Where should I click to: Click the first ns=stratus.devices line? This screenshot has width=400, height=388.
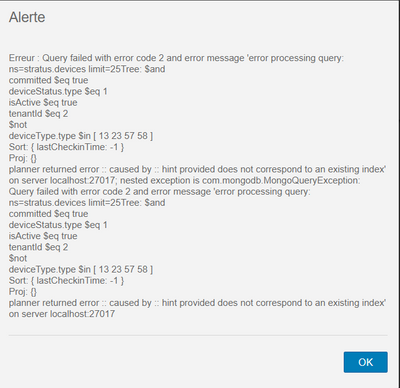(x=87, y=69)
